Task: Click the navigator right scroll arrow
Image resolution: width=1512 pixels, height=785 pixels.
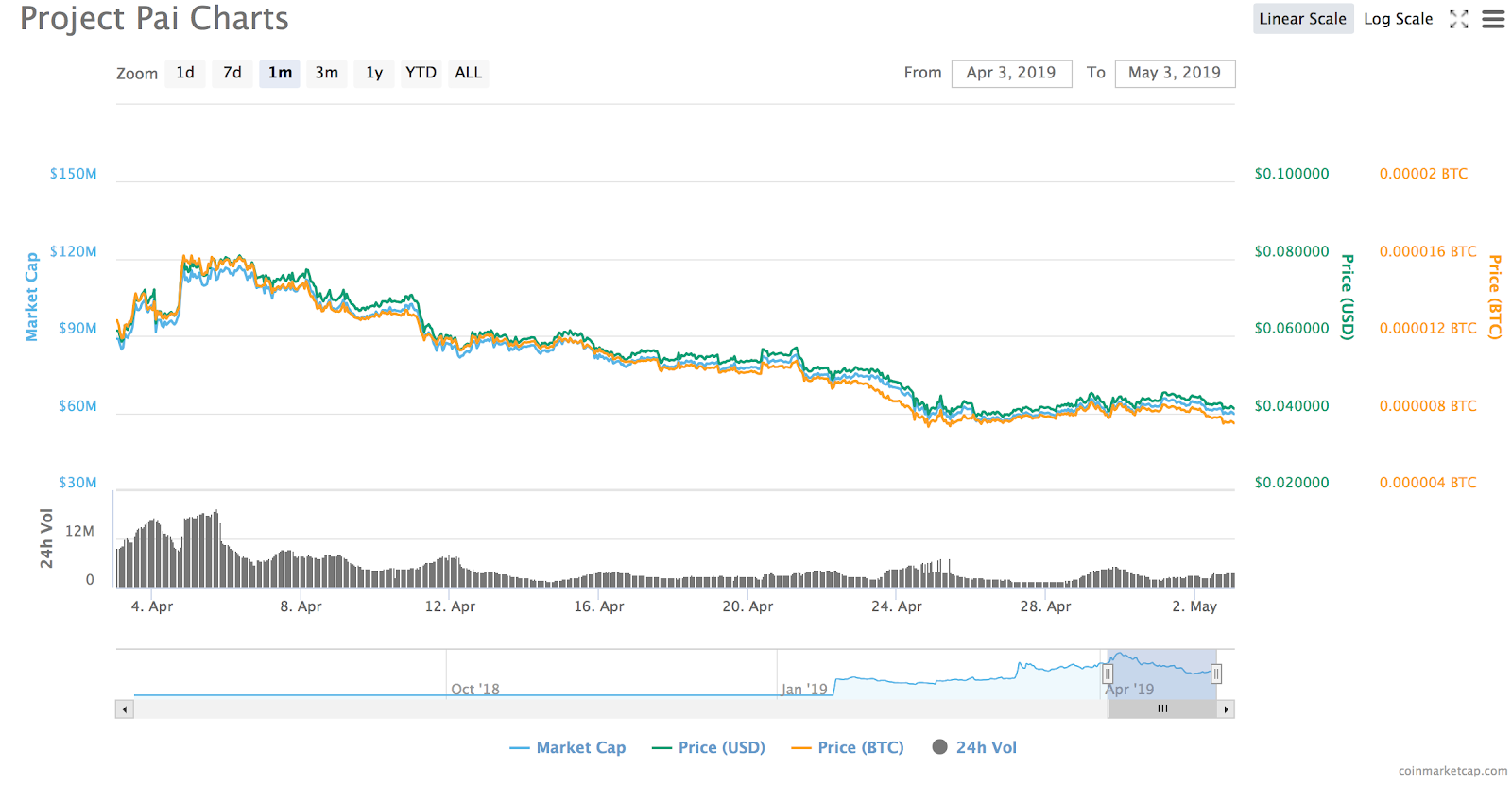Action: (x=1226, y=708)
